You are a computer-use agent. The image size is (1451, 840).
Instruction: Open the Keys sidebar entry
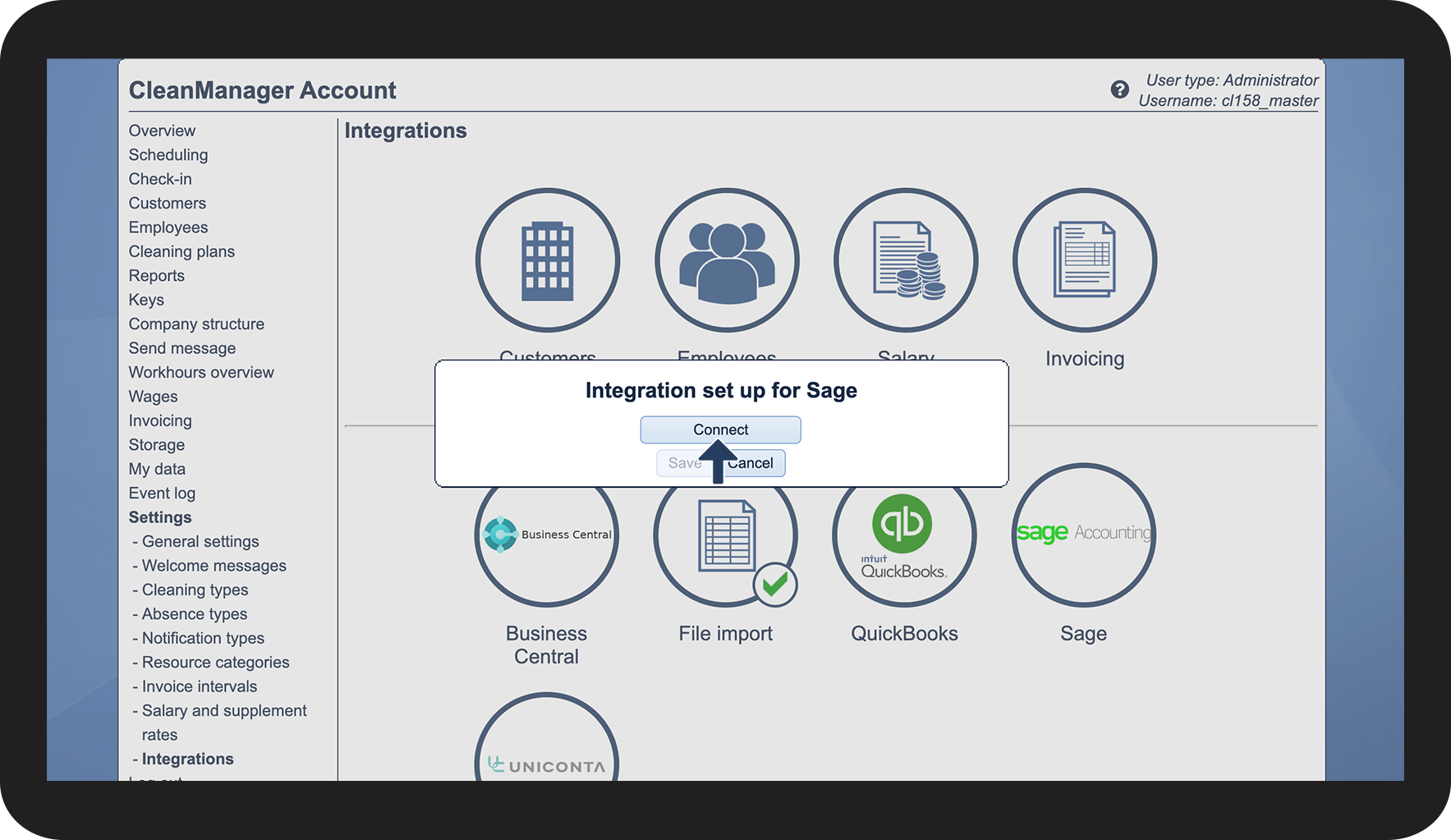click(146, 300)
